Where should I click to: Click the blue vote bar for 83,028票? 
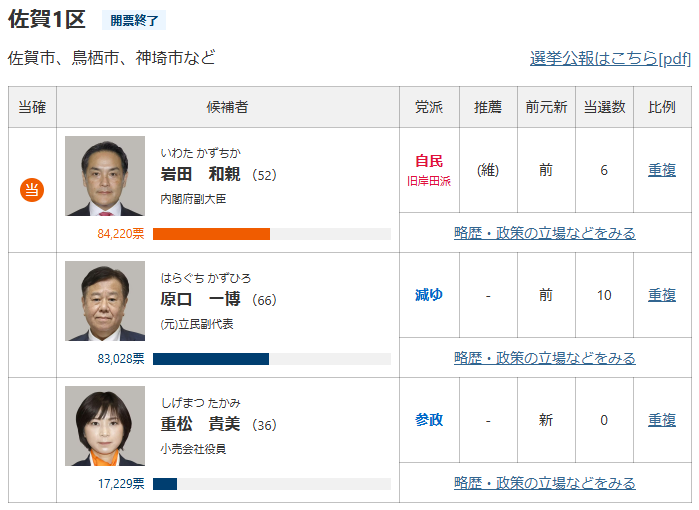(211, 359)
